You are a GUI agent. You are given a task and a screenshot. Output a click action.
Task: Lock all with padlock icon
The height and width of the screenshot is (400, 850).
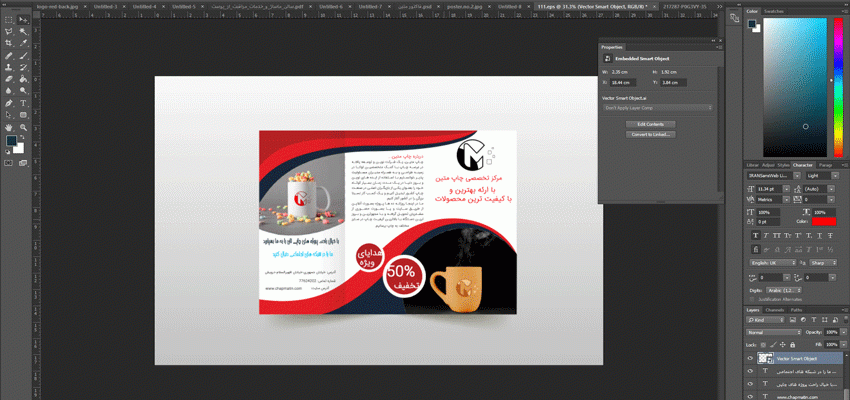pyautogui.click(x=793, y=345)
